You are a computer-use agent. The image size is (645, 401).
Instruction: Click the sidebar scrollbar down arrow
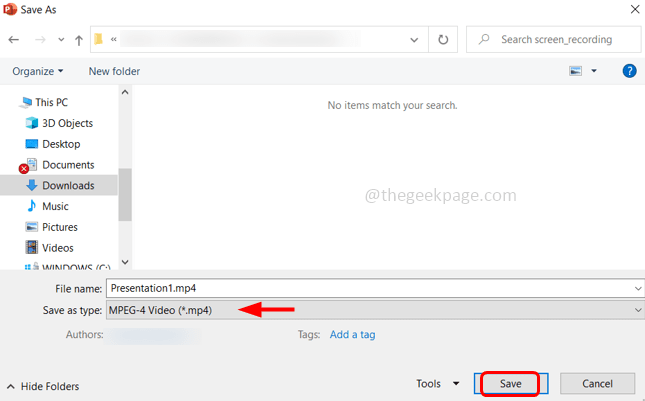tap(125, 262)
